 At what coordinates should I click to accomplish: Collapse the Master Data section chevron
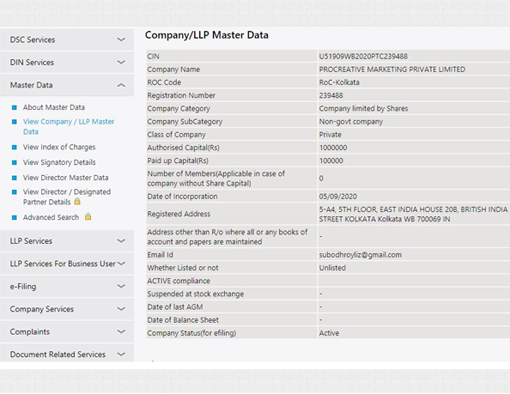click(121, 85)
